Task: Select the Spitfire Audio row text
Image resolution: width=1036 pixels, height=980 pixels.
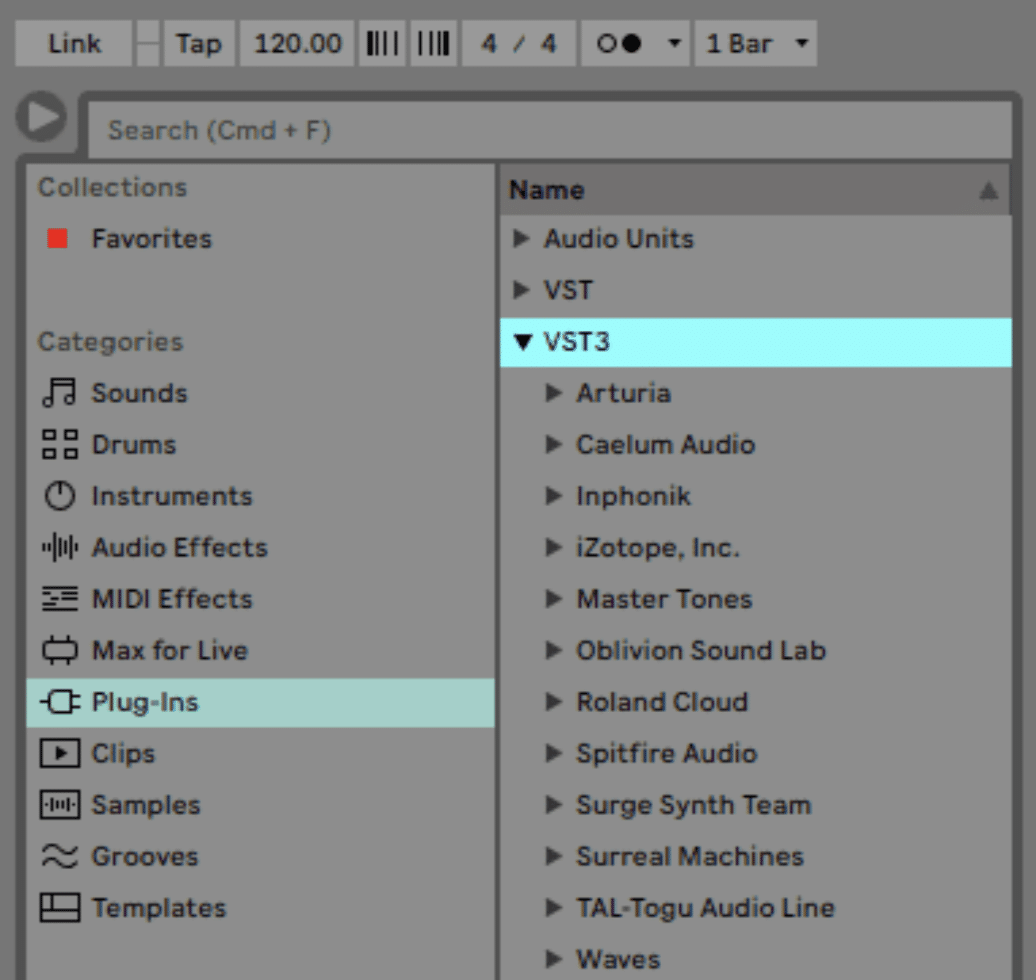Action: point(666,753)
